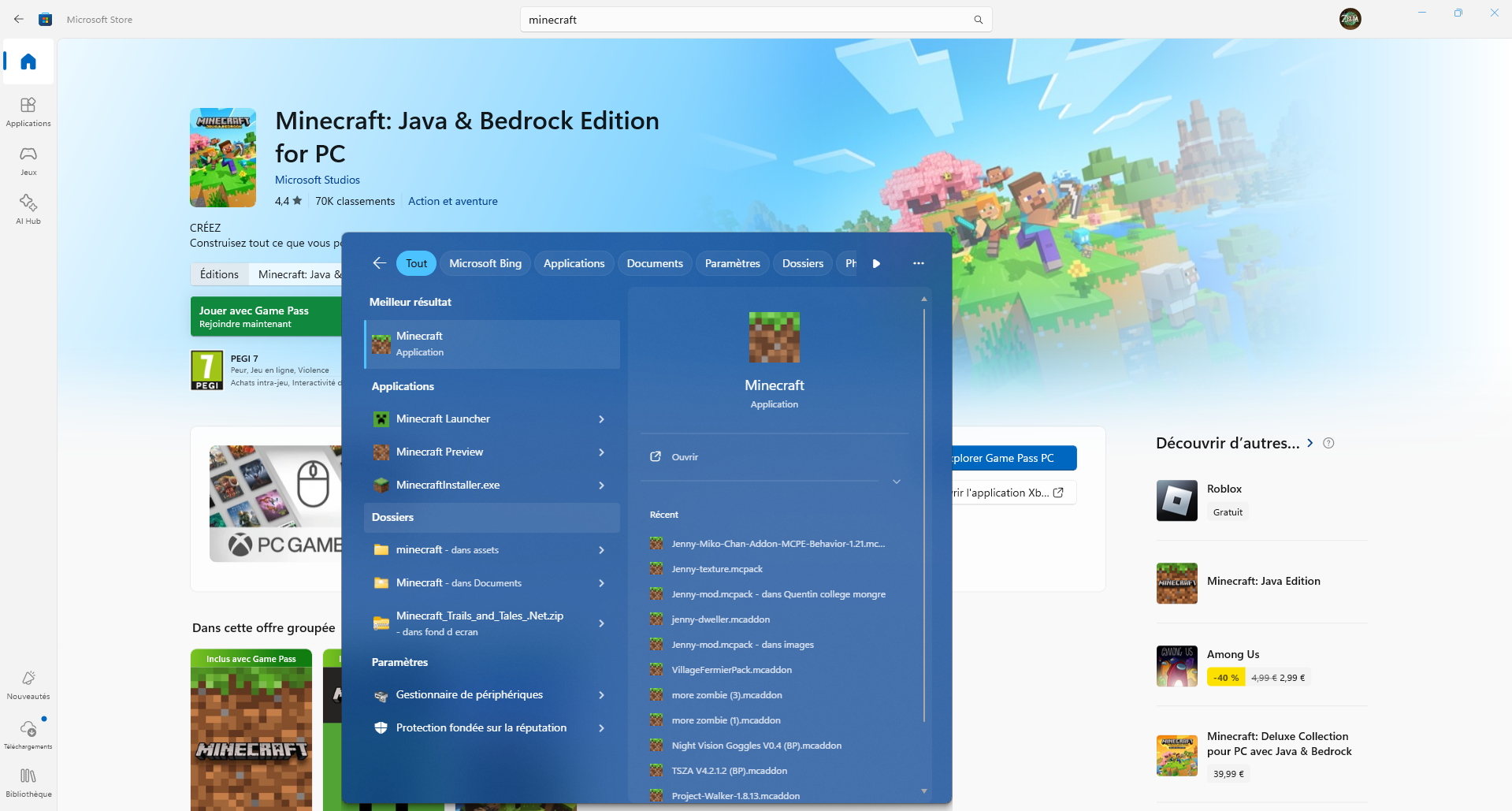Open the three-dots more options menu
Image resolution: width=1512 pixels, height=811 pixels.
[918, 263]
